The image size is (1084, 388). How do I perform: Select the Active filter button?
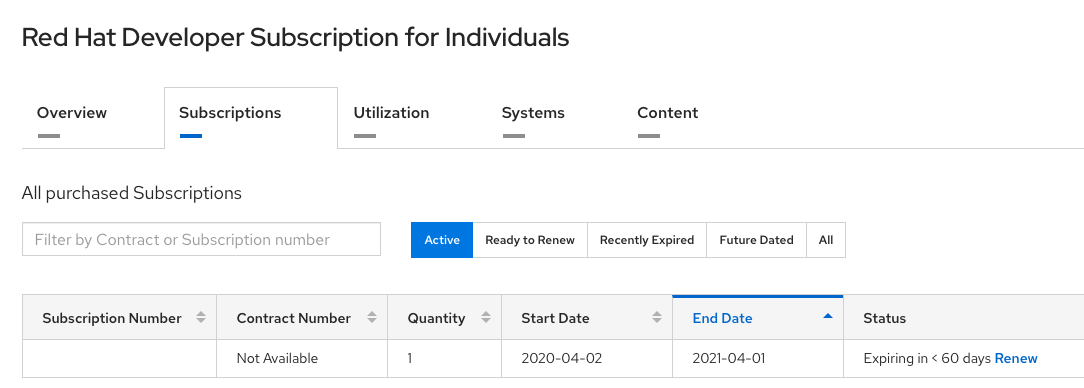coord(442,240)
